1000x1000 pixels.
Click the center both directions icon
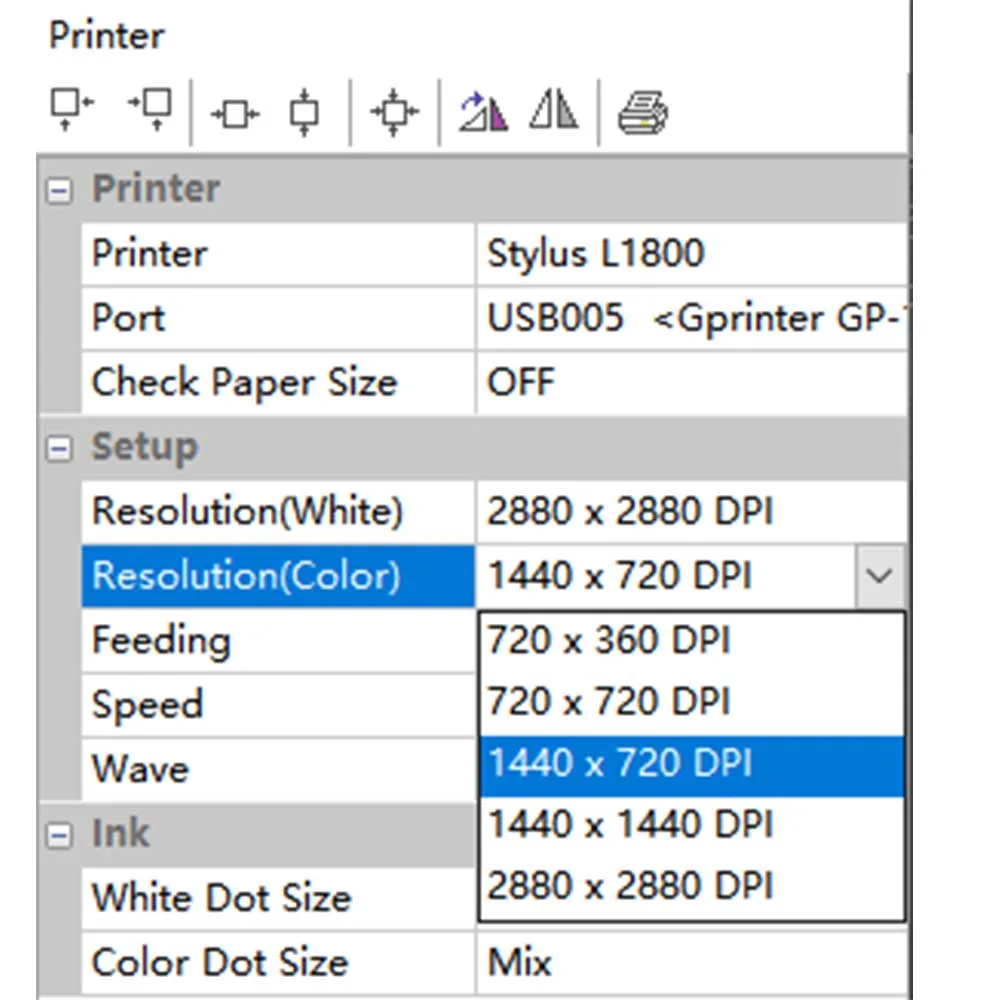[394, 112]
